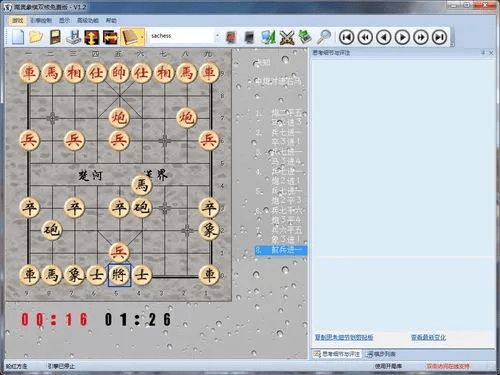Viewport: 500px width, 375px height.
Task: Expand the arrow beside the book icon
Action: 142,37
